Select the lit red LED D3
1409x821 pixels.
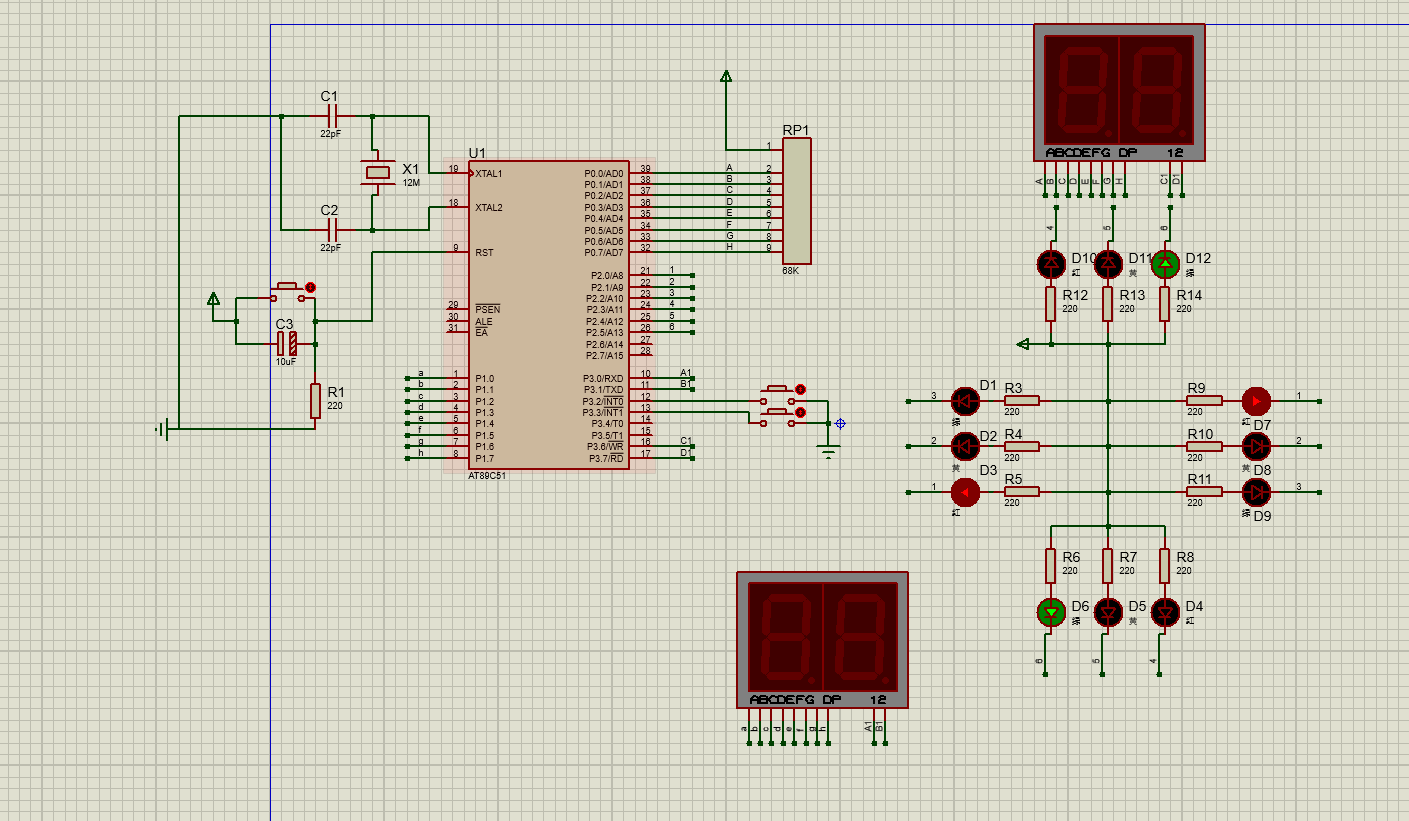(x=965, y=492)
